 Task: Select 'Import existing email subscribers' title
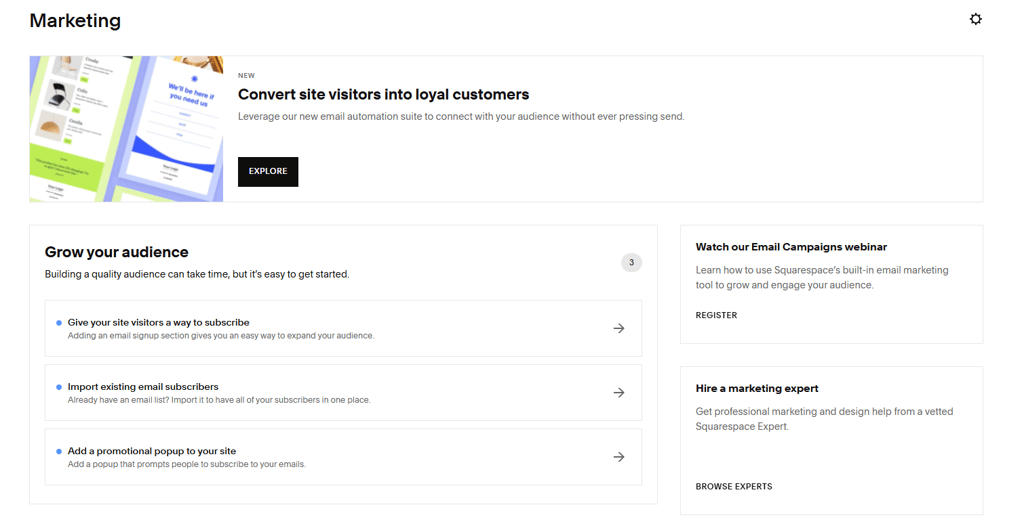(143, 386)
